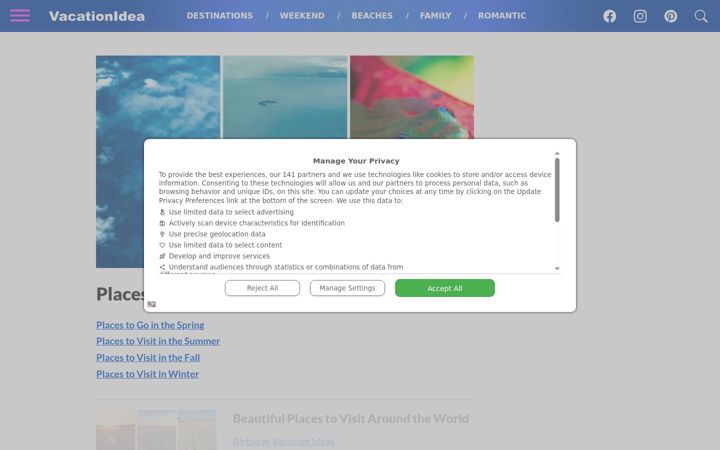The height and width of the screenshot is (450, 720).
Task: Click the cloudy sky photo thumbnail
Action: point(158,161)
